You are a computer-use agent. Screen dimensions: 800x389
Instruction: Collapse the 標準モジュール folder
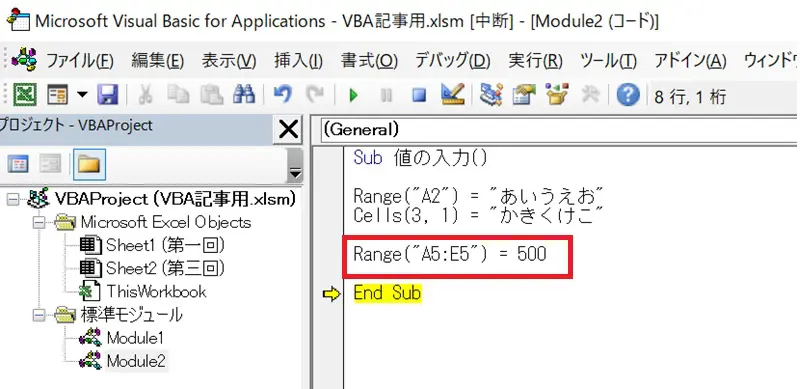coord(38,316)
